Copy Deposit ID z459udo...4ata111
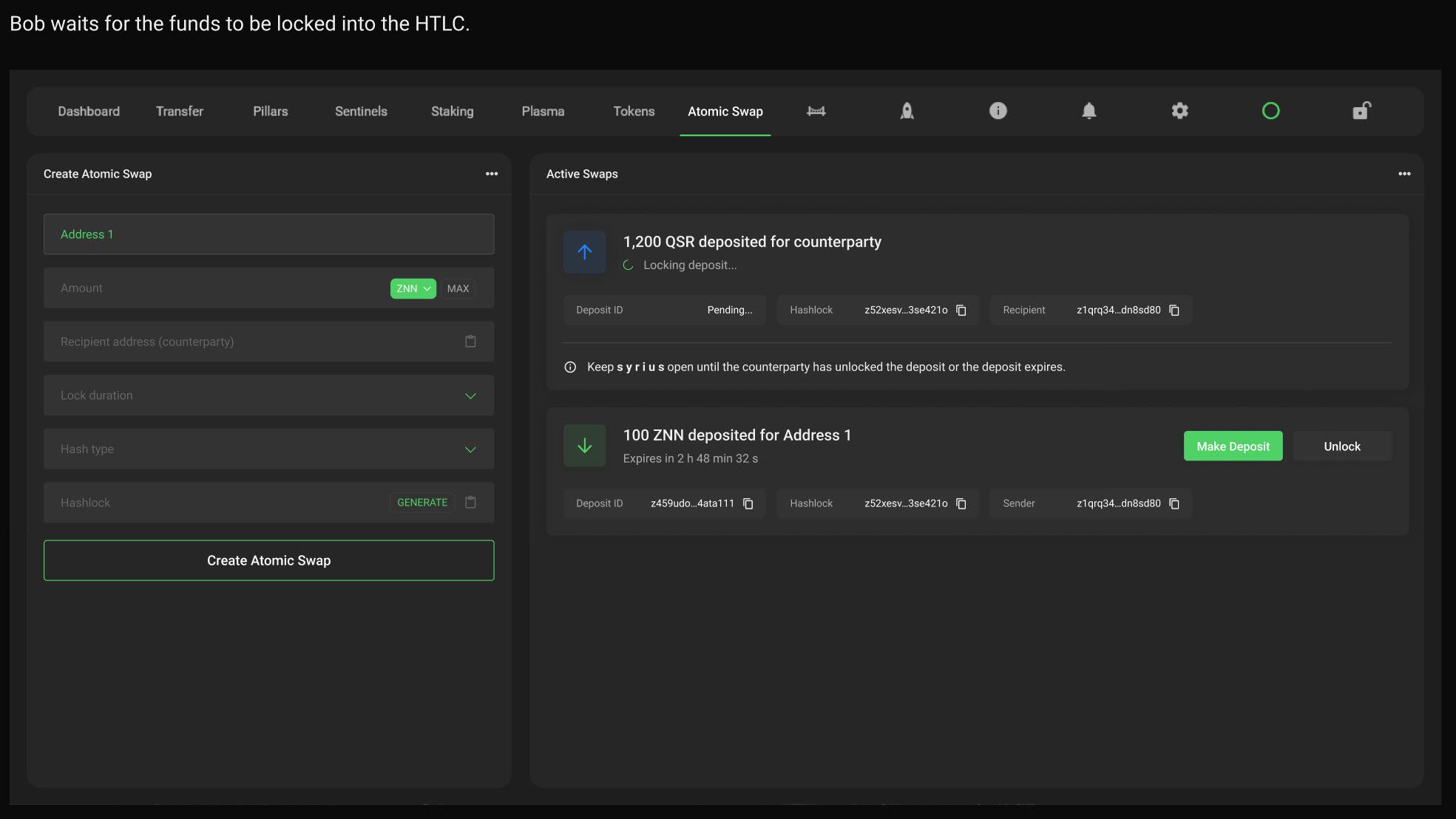The width and height of the screenshot is (1456, 819). [748, 503]
